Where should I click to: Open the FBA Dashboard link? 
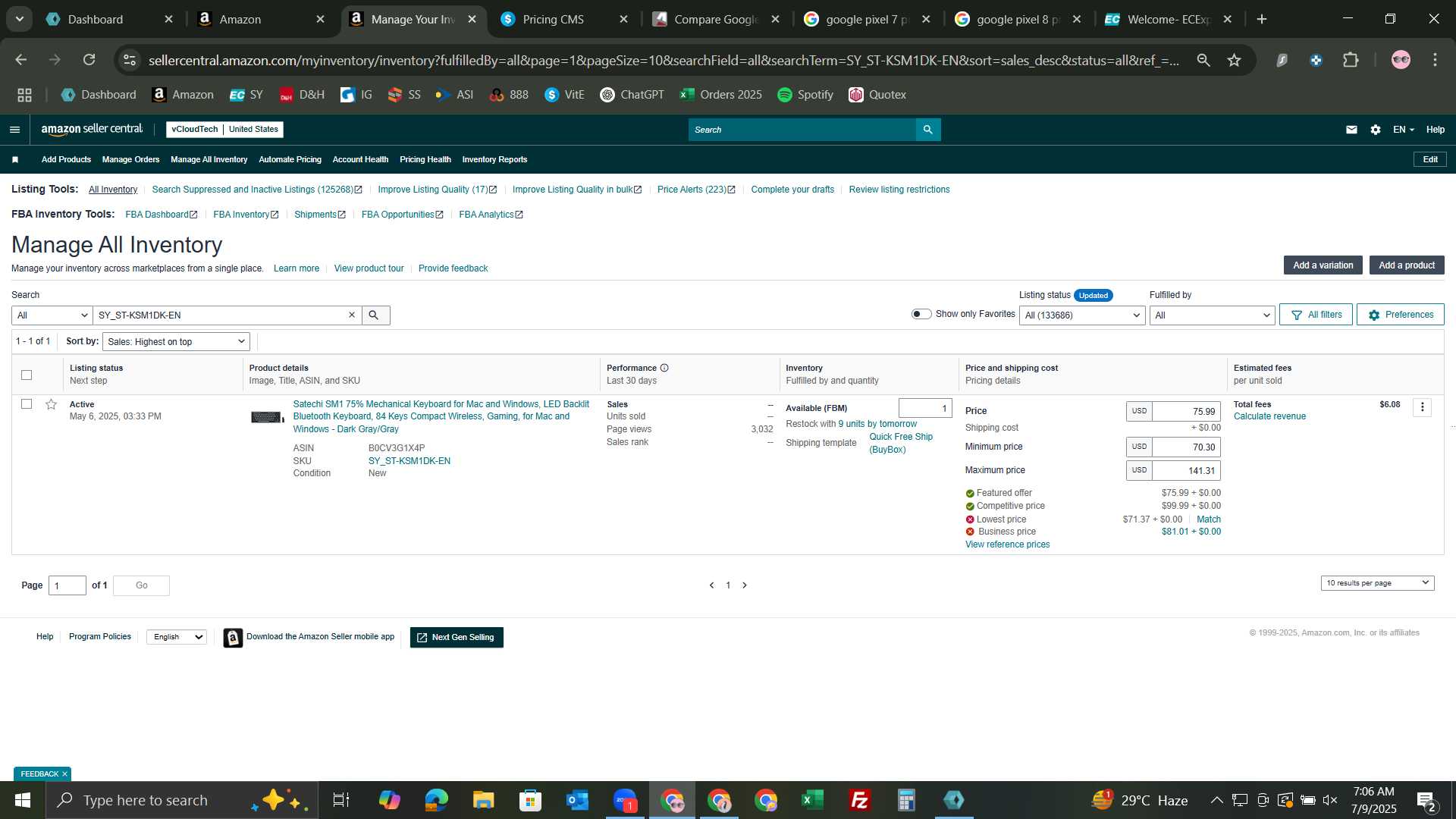[x=161, y=215]
